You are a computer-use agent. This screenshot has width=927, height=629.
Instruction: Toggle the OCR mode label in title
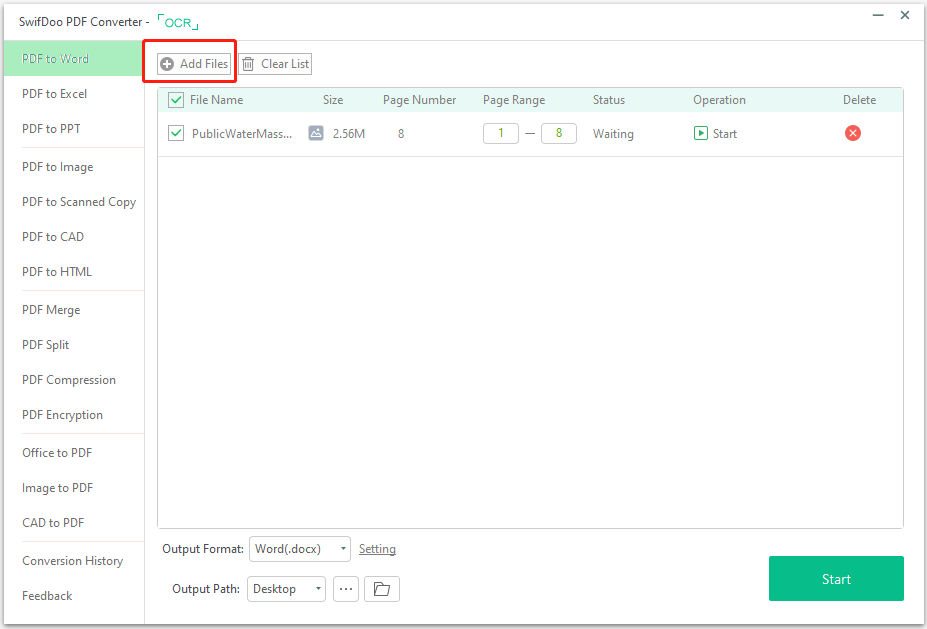click(178, 22)
